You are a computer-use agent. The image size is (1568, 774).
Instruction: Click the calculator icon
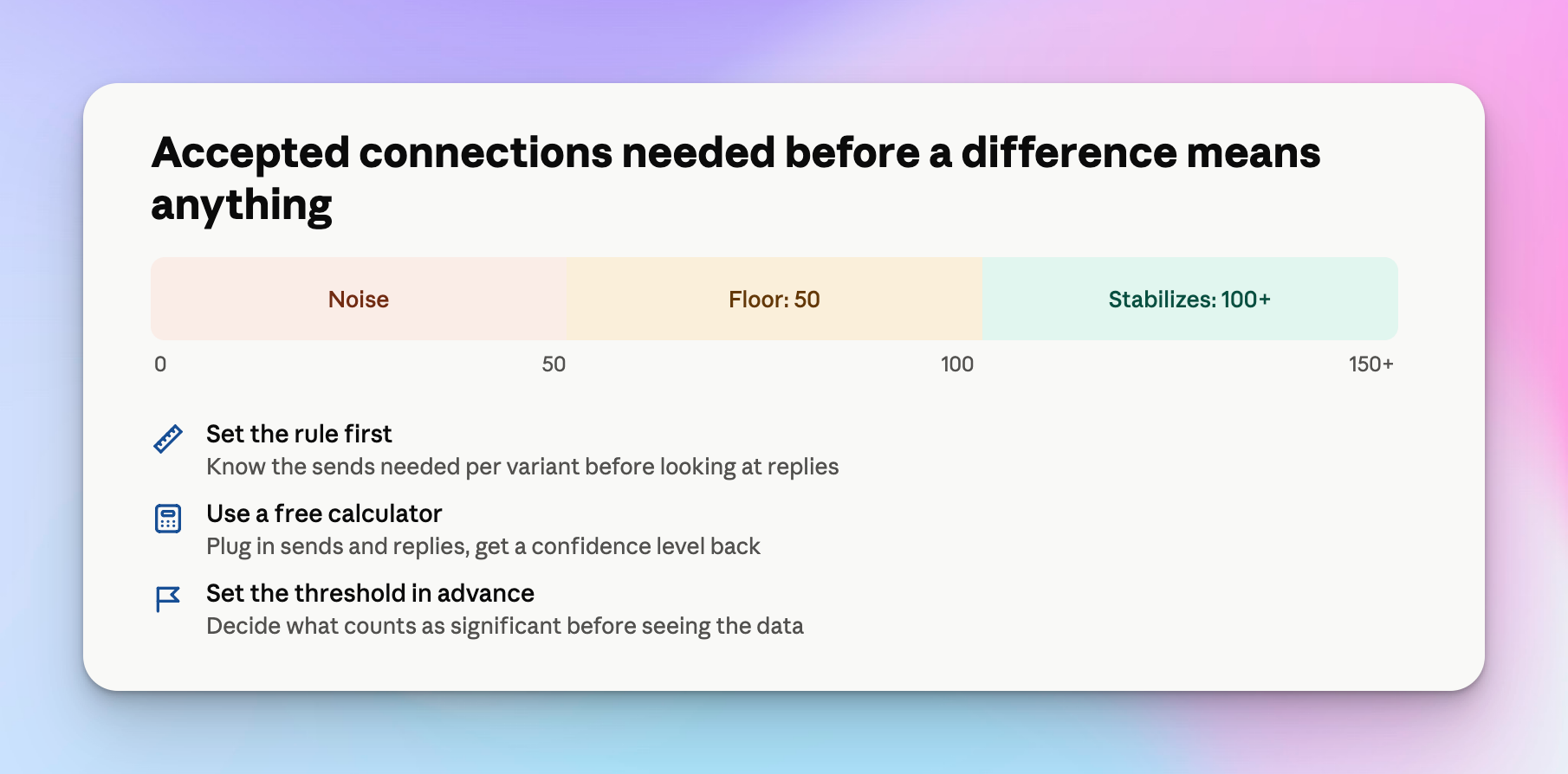pyautogui.click(x=168, y=519)
